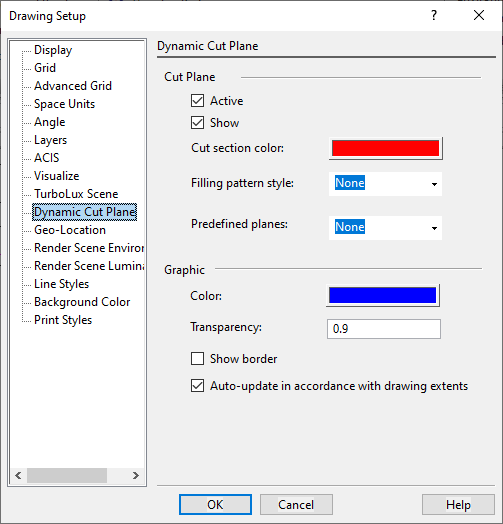503x524 pixels.
Task: Toggle the Show checkbox
Action: (198, 123)
